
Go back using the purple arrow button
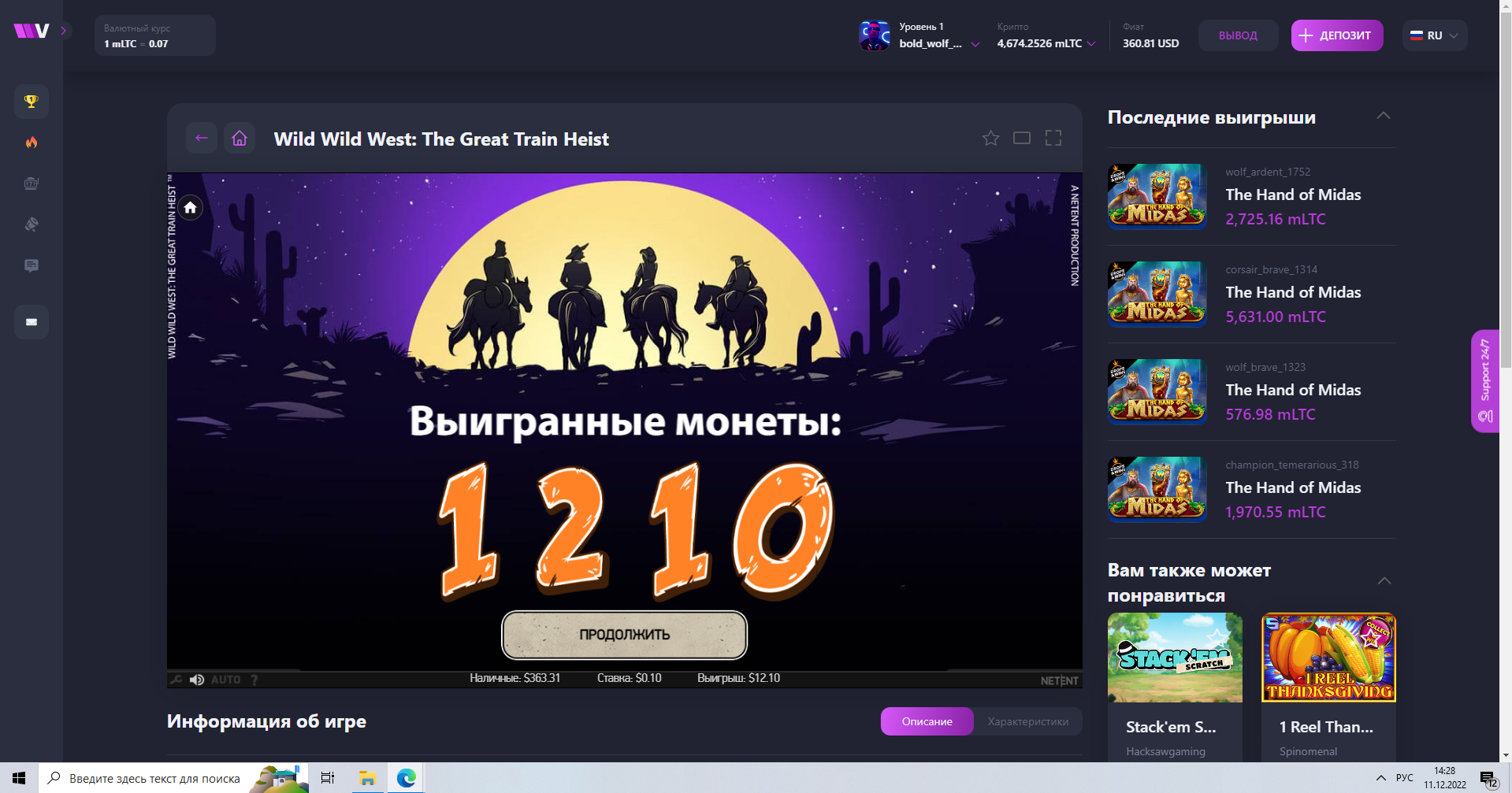202,139
